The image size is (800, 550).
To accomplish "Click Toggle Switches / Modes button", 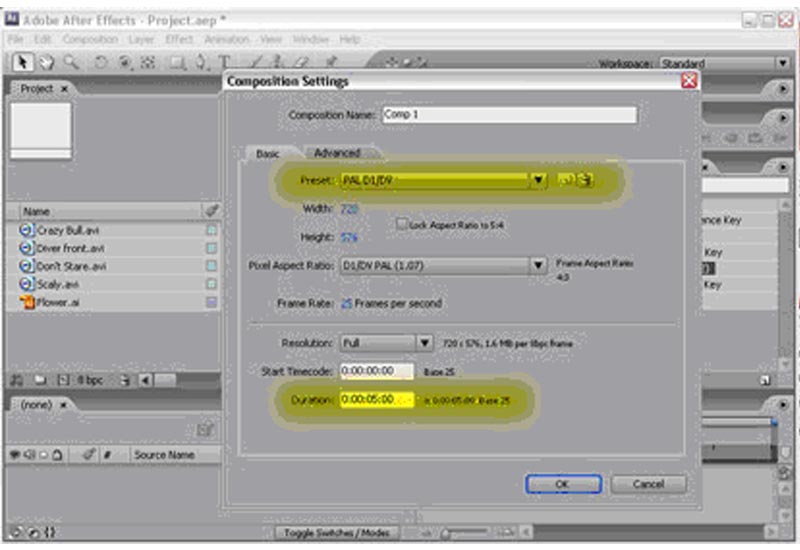I will coord(337,533).
